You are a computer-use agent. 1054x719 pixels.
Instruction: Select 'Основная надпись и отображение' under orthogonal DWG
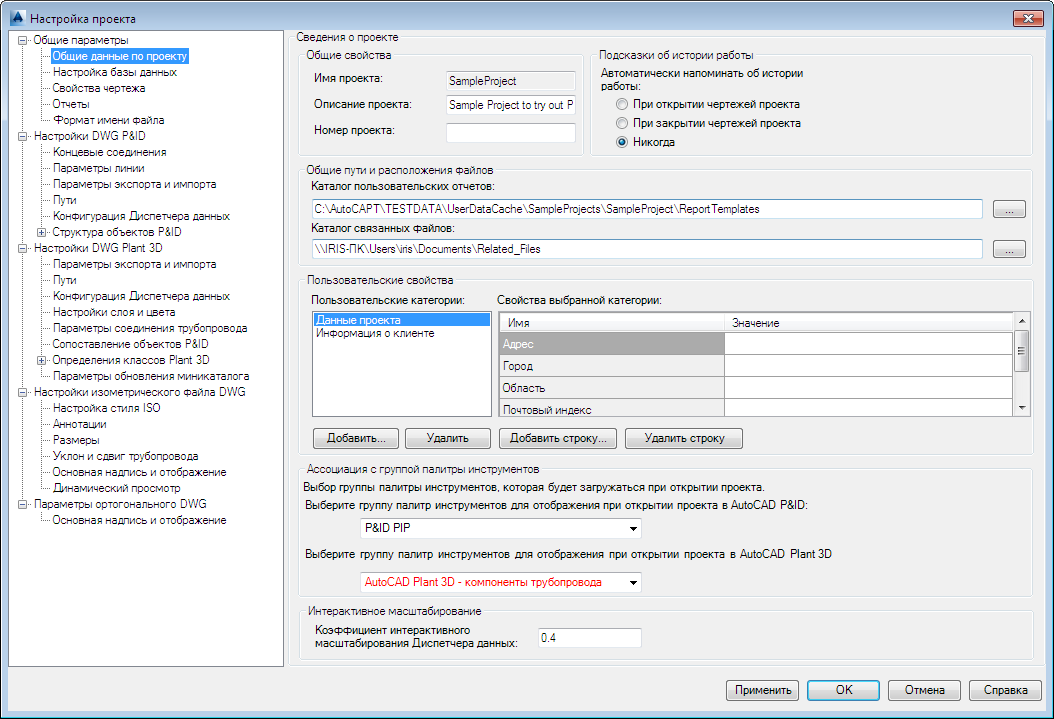point(139,520)
